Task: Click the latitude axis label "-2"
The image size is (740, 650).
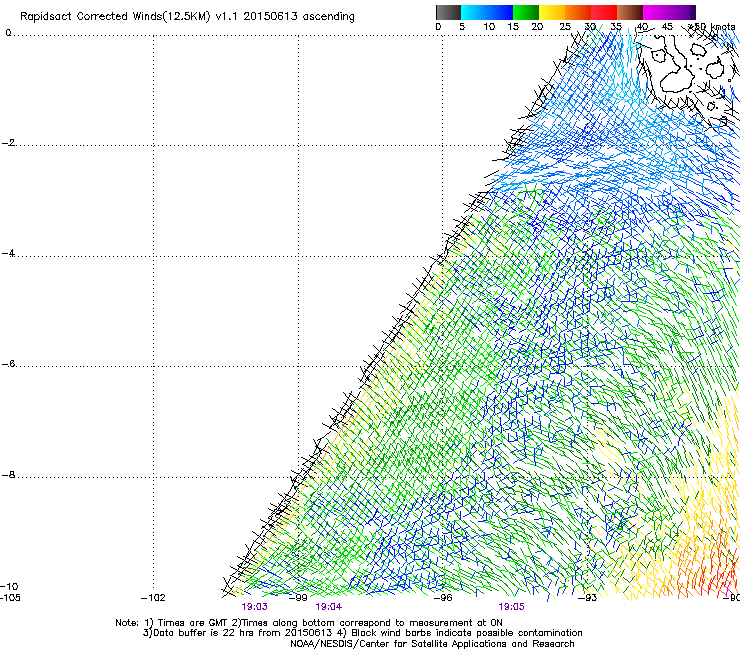Action: [x=8, y=143]
